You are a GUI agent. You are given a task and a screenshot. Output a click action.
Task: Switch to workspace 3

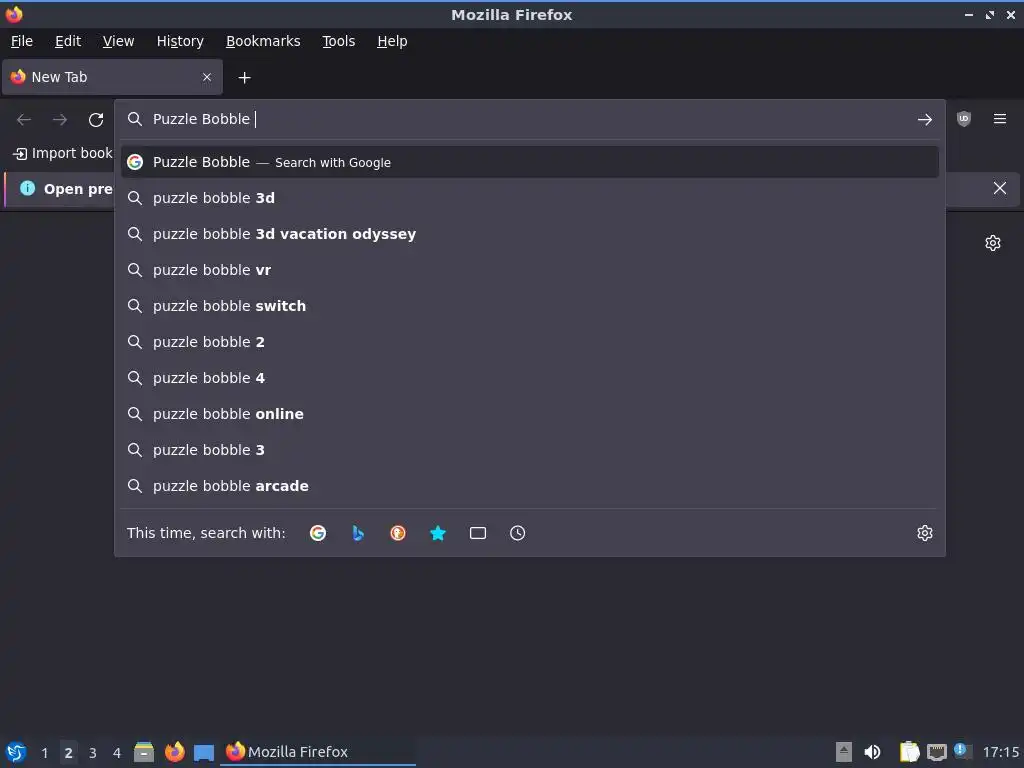coord(93,752)
